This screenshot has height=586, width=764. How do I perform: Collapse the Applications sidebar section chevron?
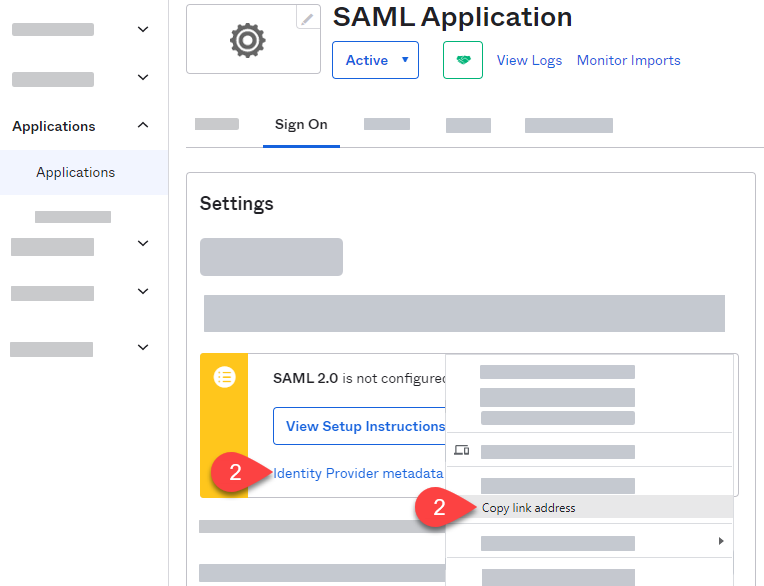point(143,126)
